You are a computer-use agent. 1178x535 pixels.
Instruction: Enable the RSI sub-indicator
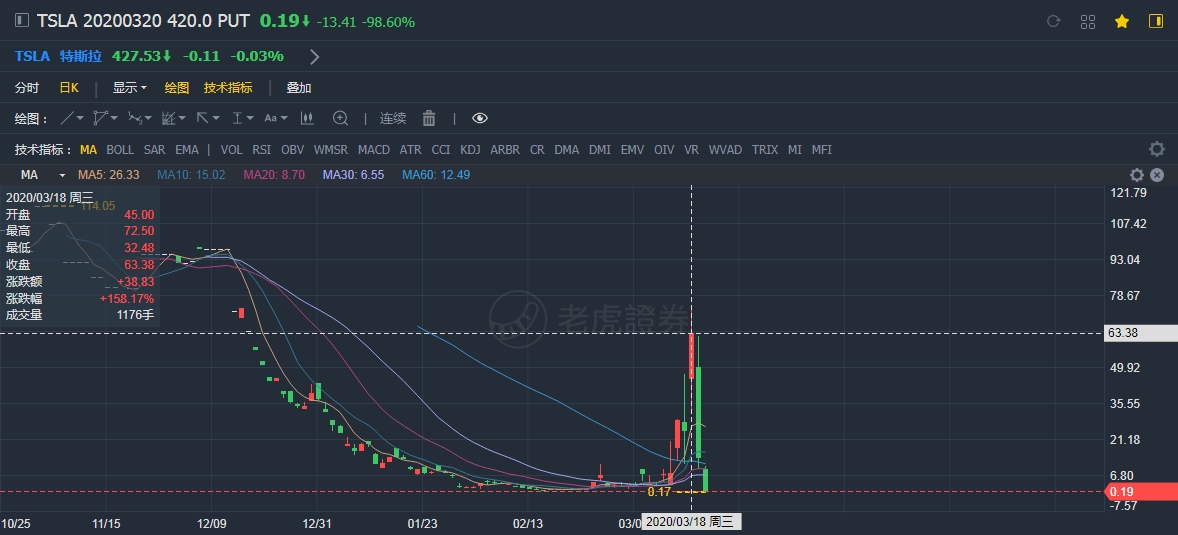click(x=261, y=150)
